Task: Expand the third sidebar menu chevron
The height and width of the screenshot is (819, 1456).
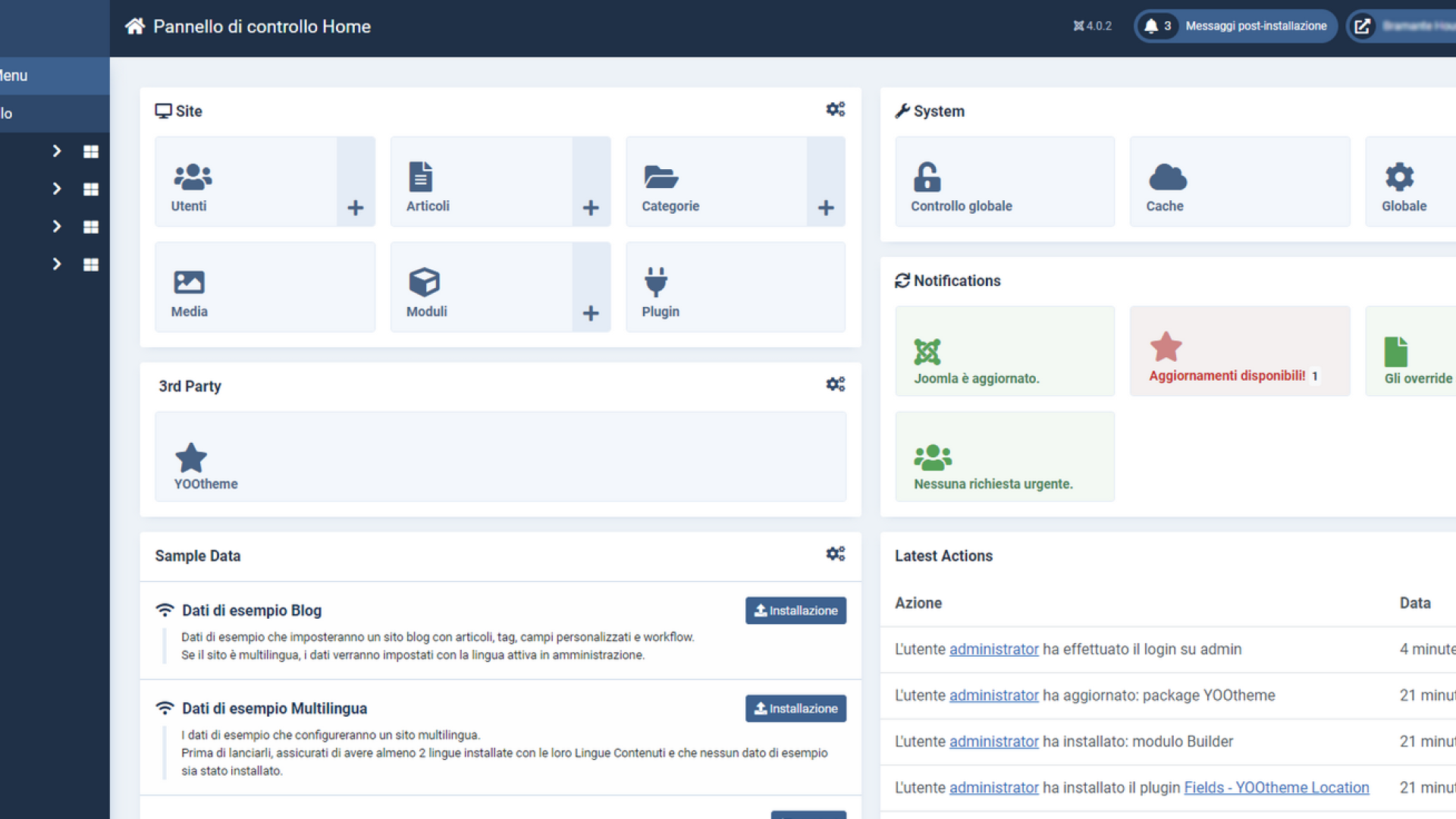Action: pos(57,227)
